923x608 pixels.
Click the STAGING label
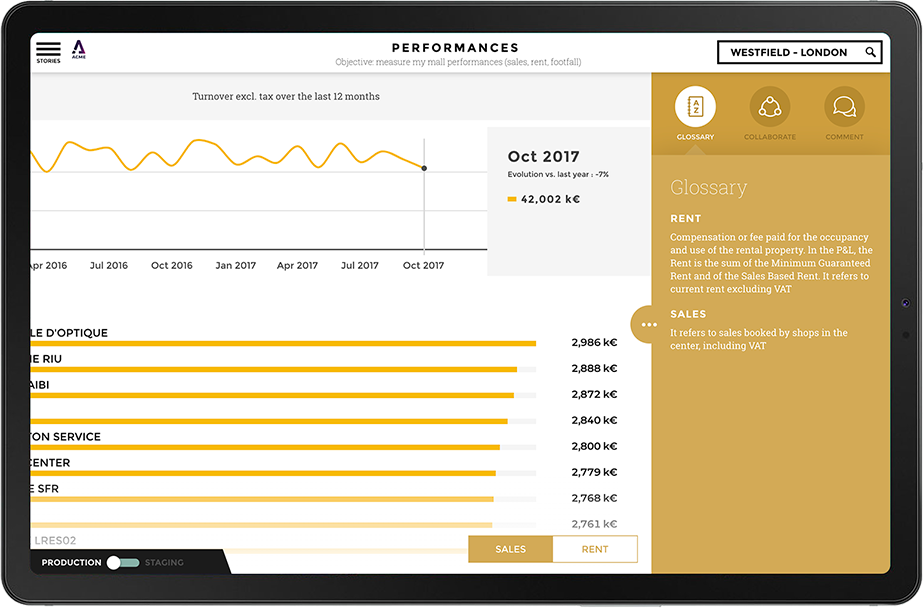tap(164, 563)
